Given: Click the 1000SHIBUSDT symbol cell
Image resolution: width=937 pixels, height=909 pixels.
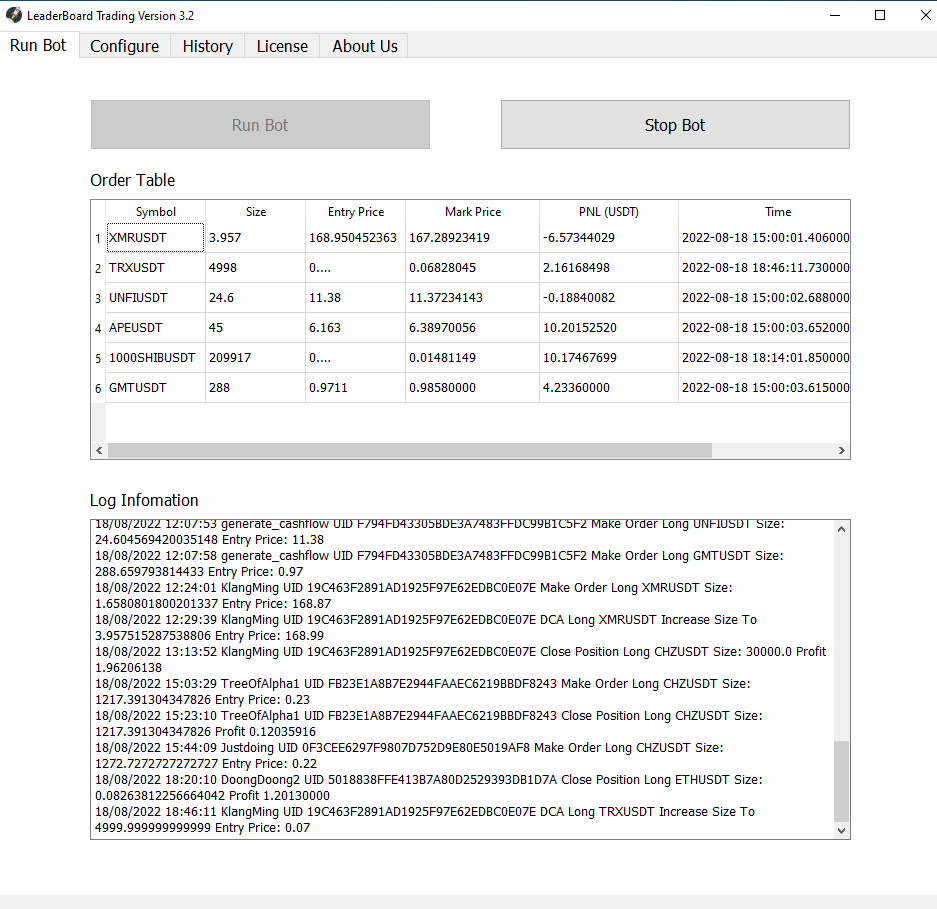Looking at the screenshot, I should [x=155, y=358].
